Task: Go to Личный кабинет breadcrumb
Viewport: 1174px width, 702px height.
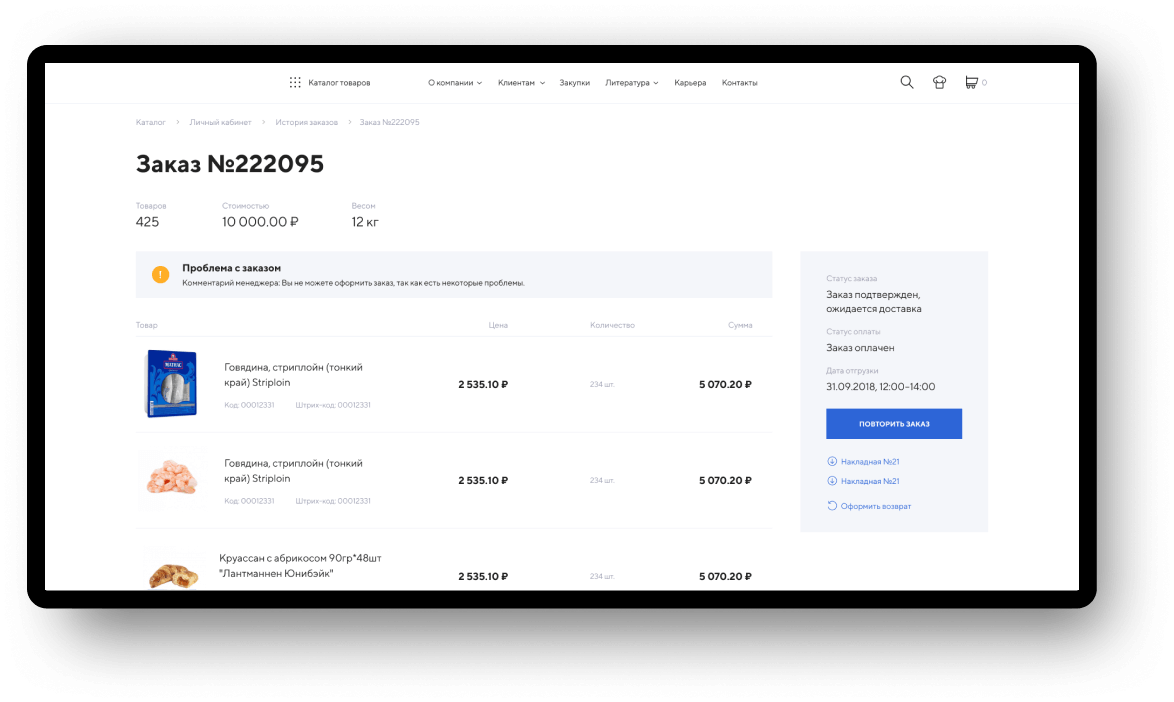Action: (x=220, y=122)
